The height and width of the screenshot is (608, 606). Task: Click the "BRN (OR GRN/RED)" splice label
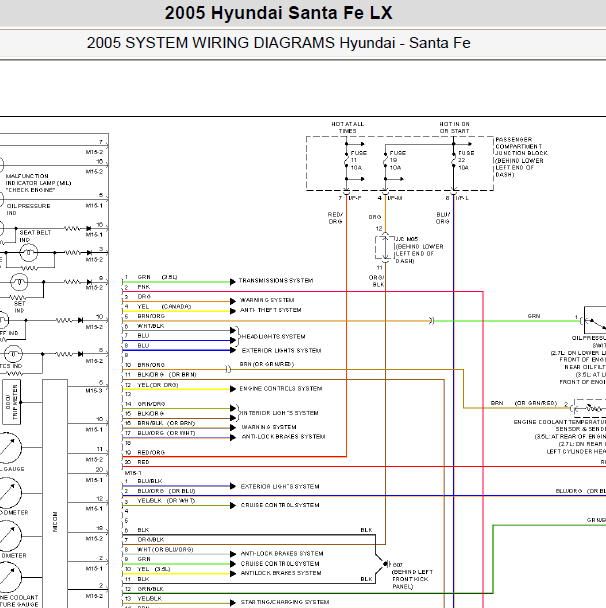(266, 364)
